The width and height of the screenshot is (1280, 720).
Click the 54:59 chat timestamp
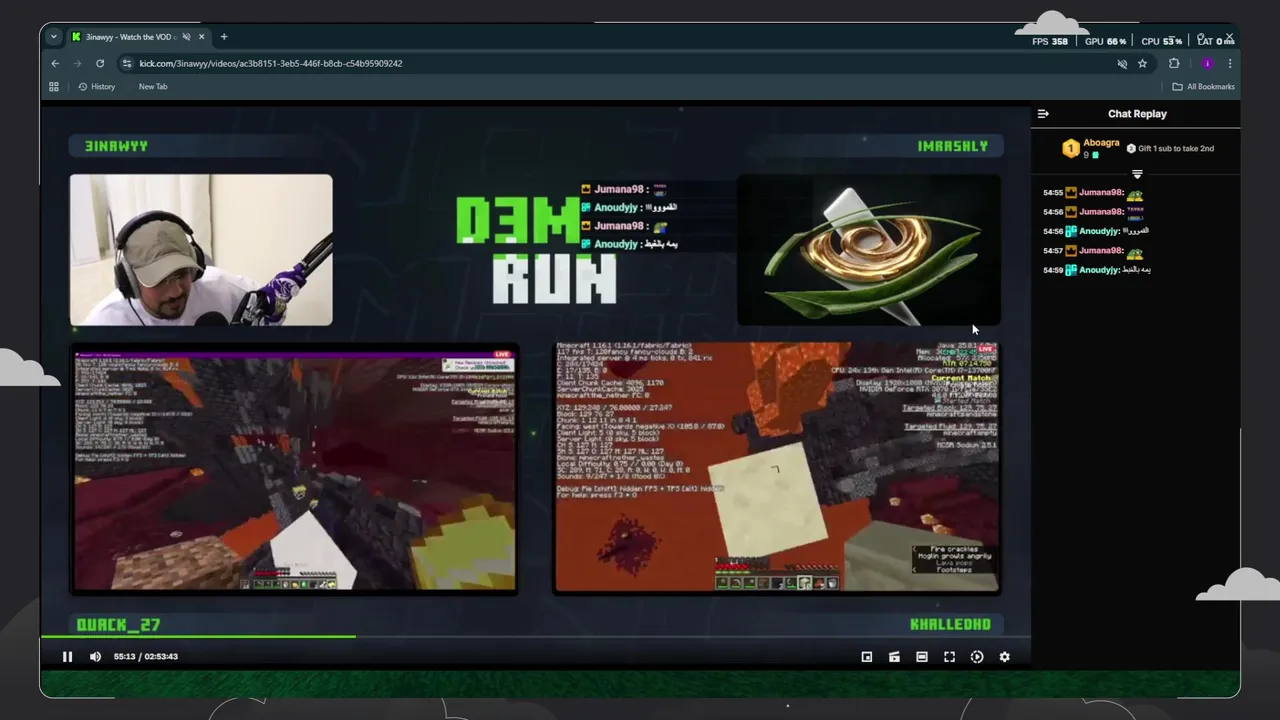point(1053,270)
